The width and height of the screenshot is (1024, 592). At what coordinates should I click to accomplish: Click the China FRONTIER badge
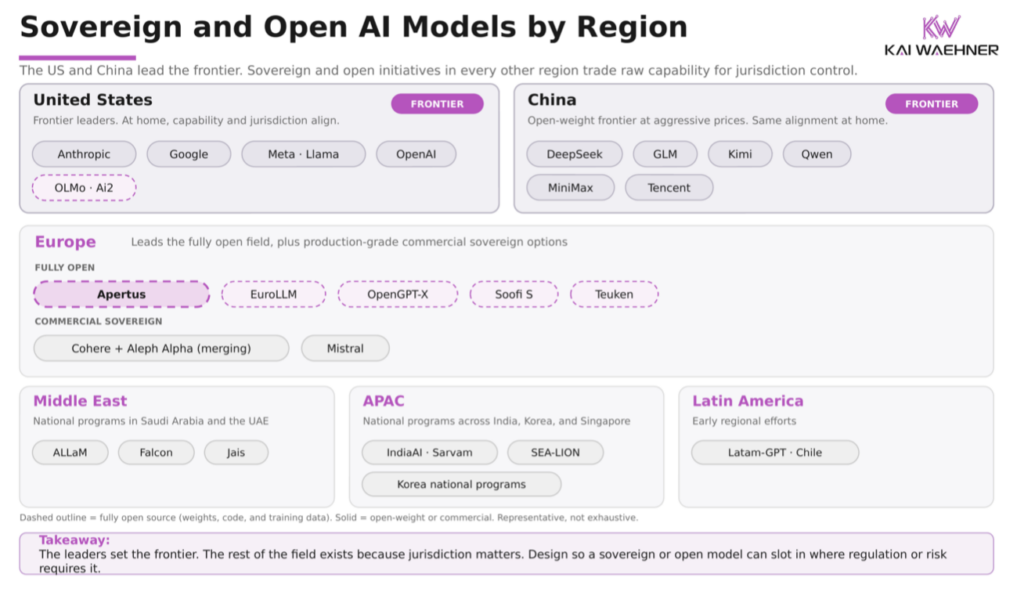pyautogui.click(x=931, y=104)
